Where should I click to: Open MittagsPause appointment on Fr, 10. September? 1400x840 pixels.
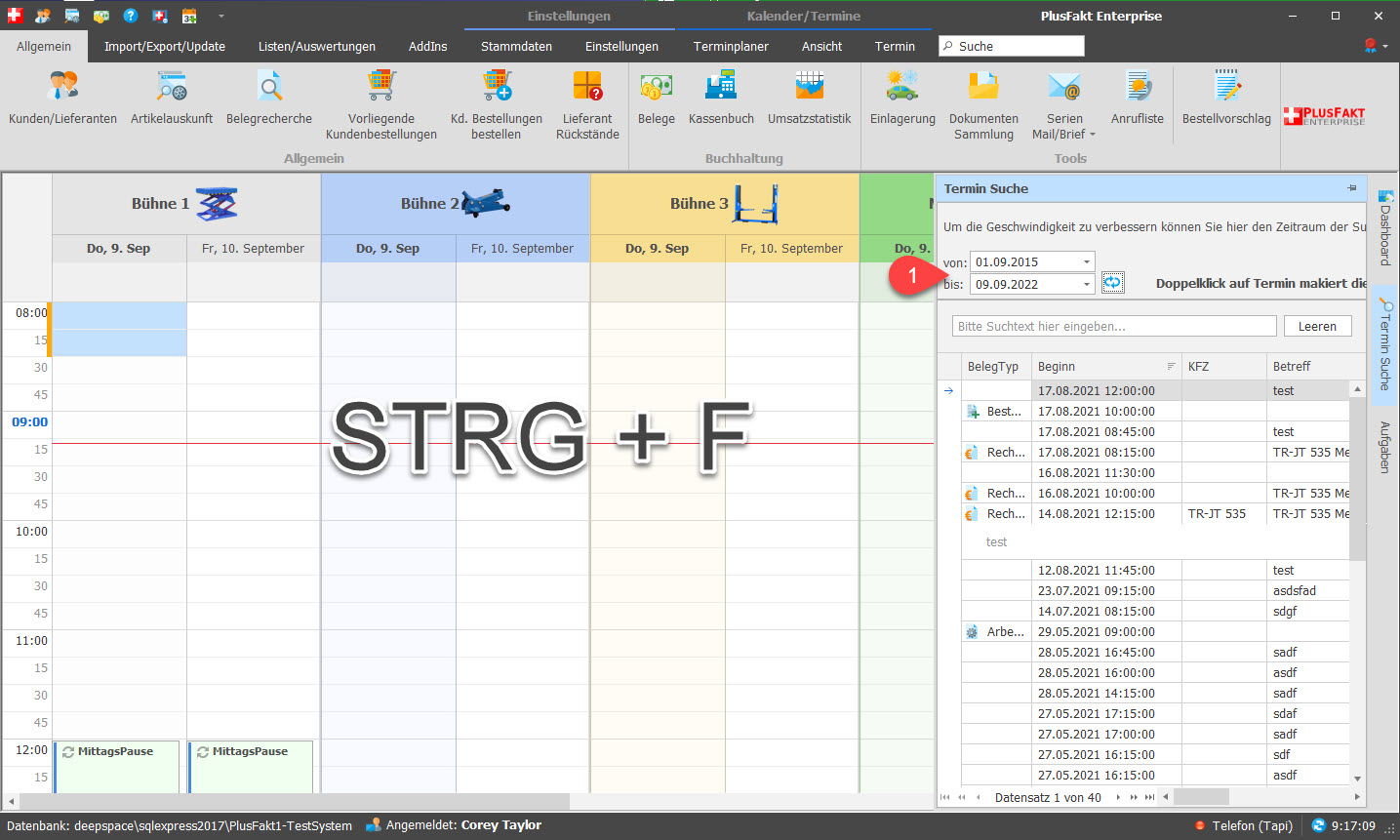[x=251, y=767]
